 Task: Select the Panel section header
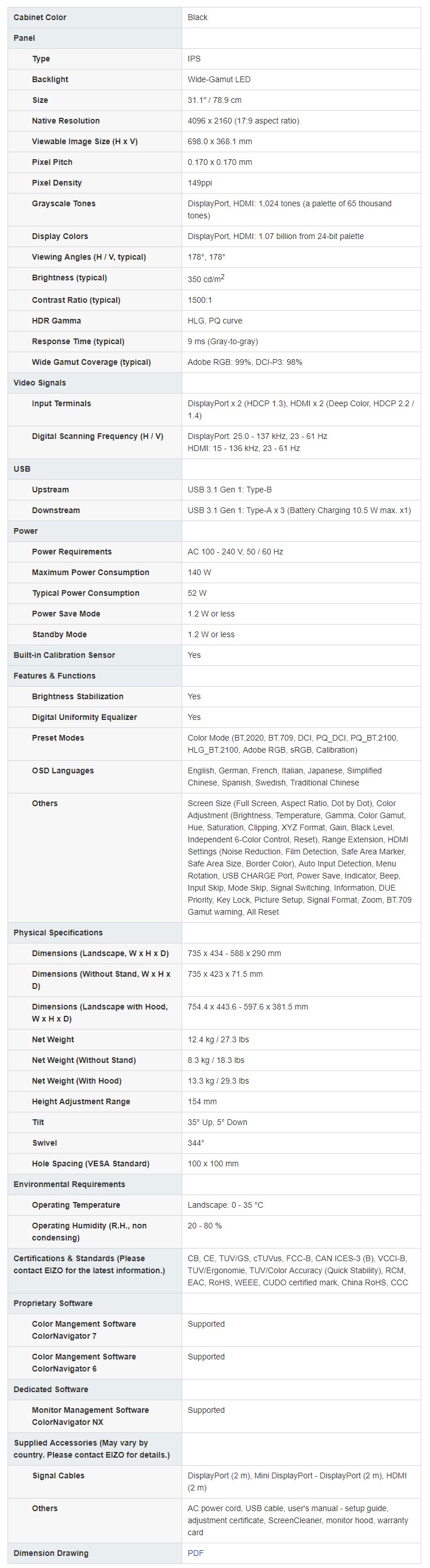pyautogui.click(x=24, y=38)
